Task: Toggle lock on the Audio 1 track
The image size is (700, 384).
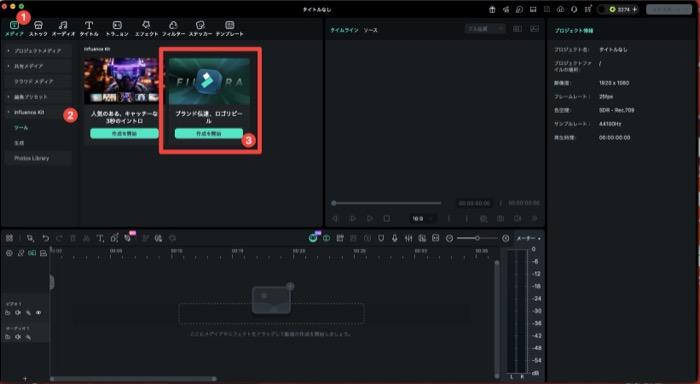Action: [x=8, y=337]
